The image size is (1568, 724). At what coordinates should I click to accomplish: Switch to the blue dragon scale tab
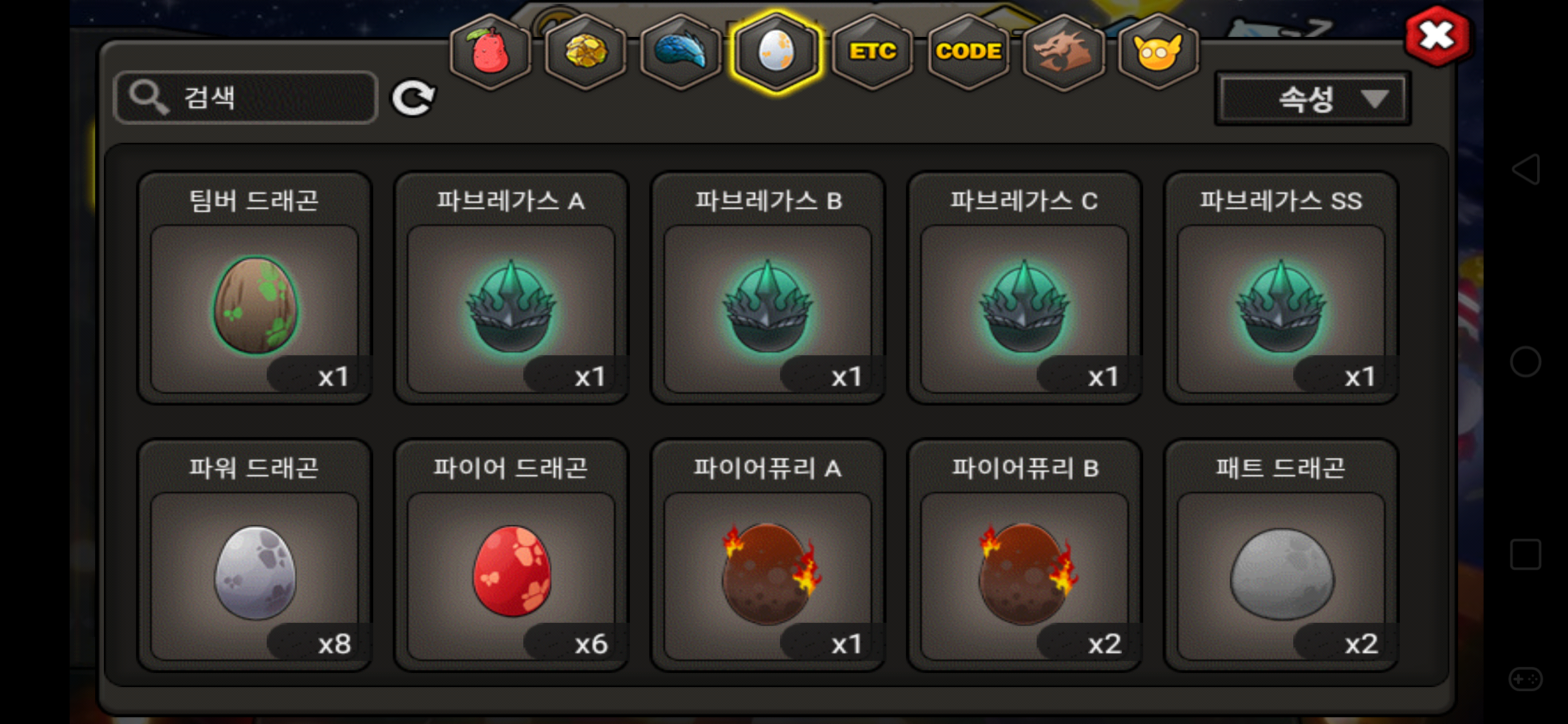(681, 52)
